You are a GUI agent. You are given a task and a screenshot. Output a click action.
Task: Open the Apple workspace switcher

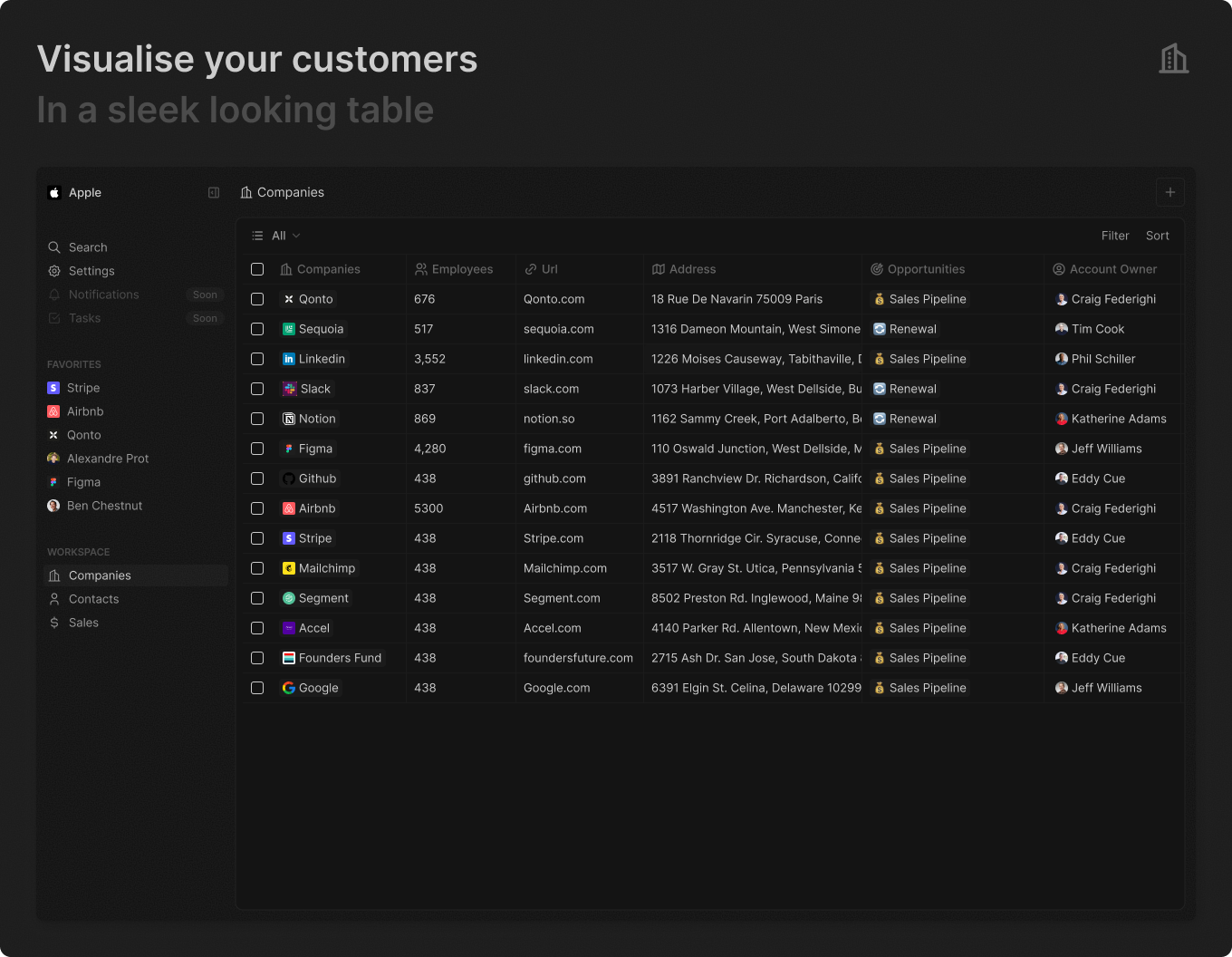click(x=76, y=193)
